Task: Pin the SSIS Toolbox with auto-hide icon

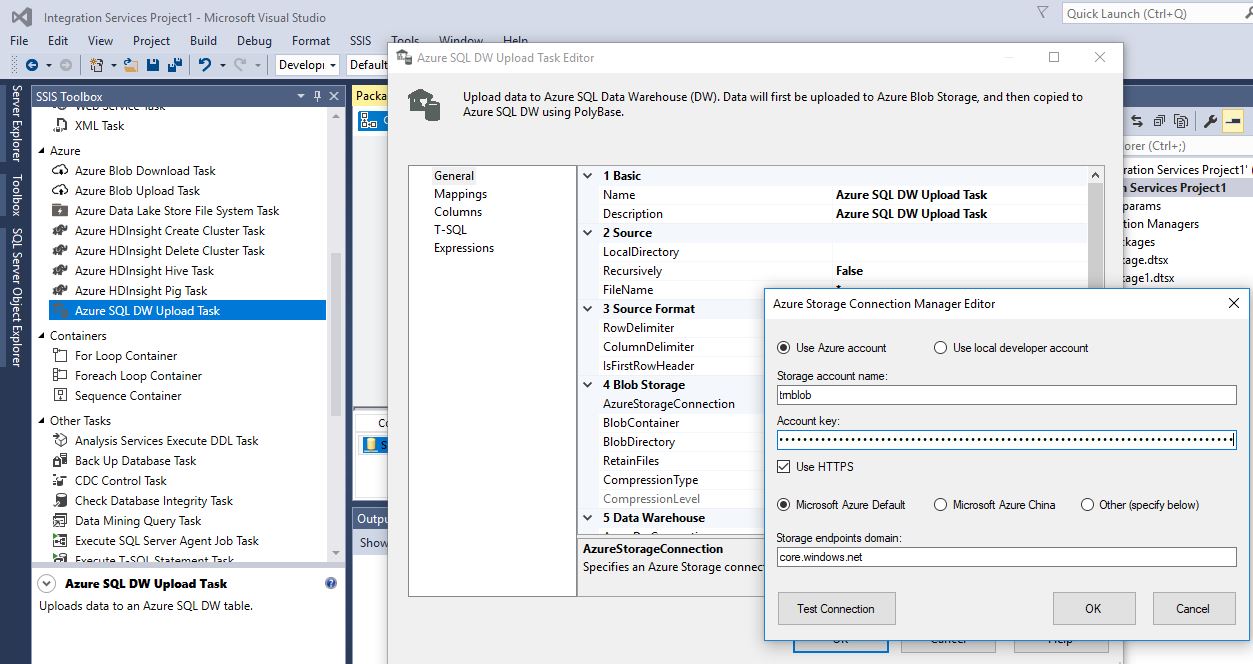Action: tap(318, 96)
